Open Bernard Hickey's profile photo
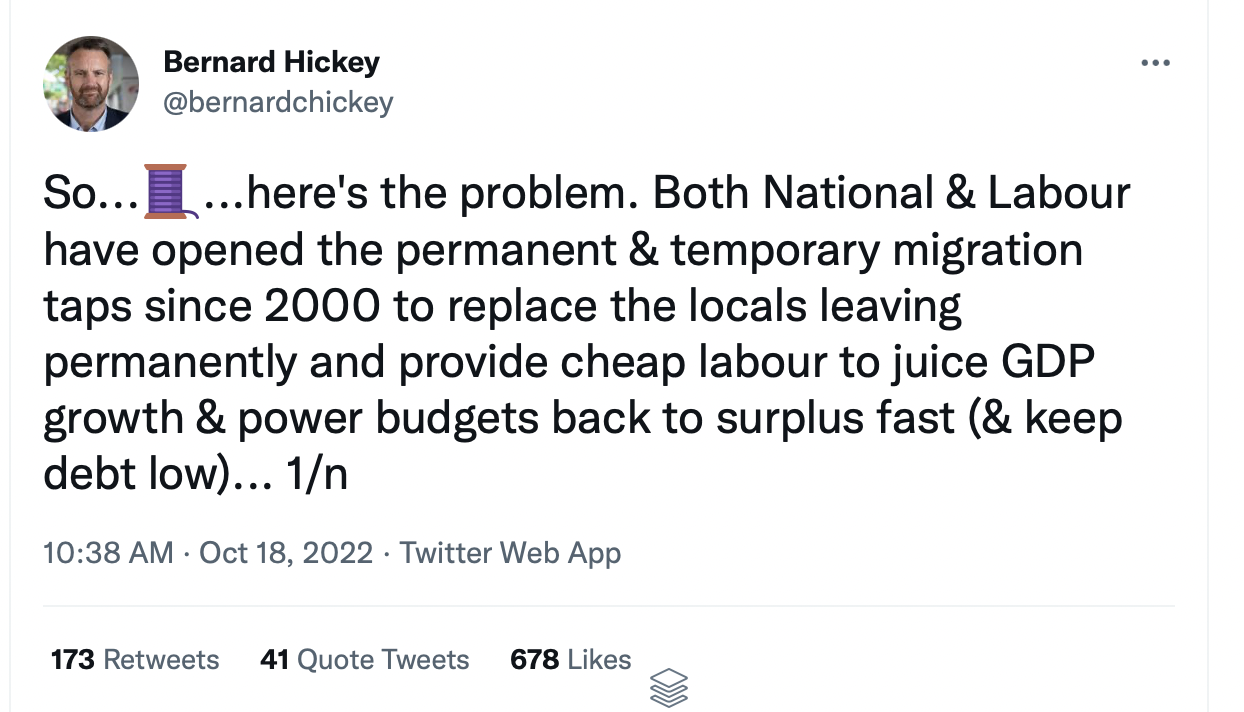Image resolution: width=1244 pixels, height=712 pixels. pos(91,83)
